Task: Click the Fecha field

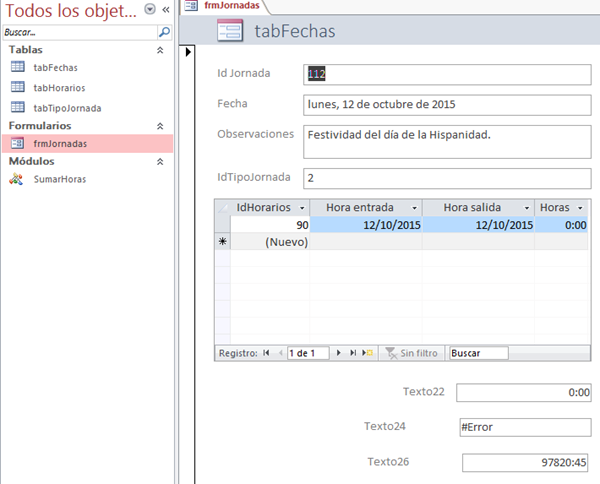Action: tap(447, 105)
